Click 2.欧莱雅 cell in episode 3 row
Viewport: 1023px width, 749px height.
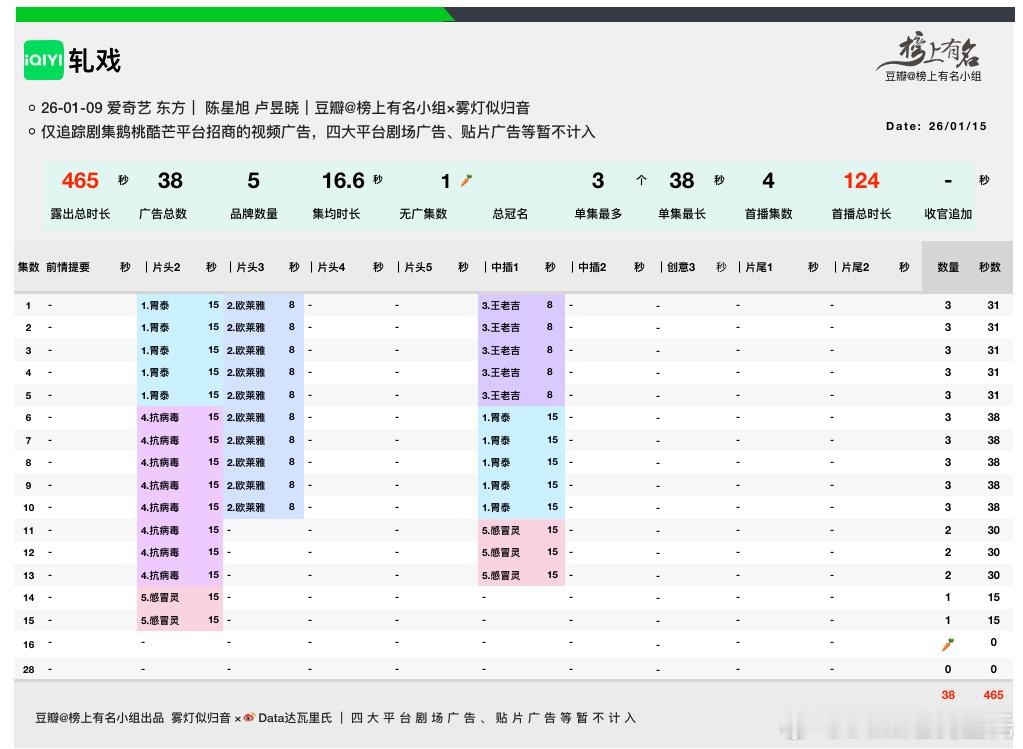click(246, 350)
